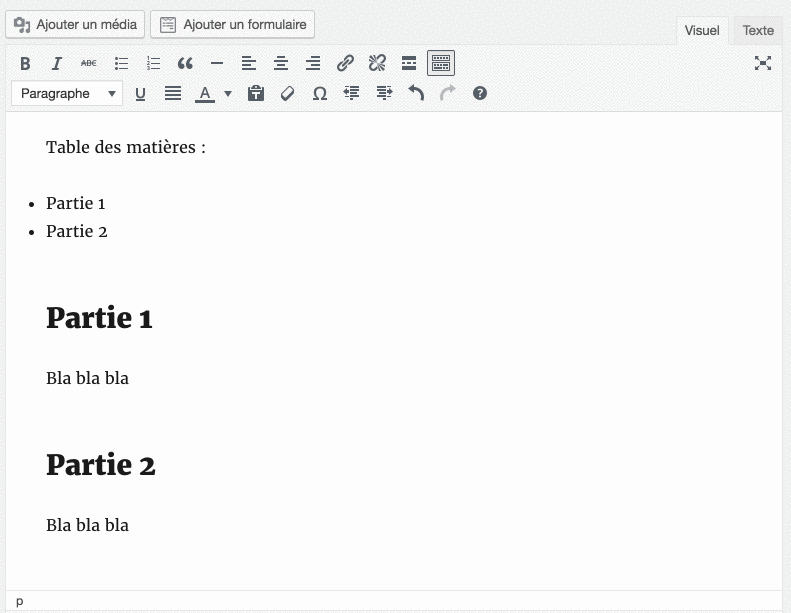
Task: Expand the text color dropdown arrow
Action: pos(228,93)
